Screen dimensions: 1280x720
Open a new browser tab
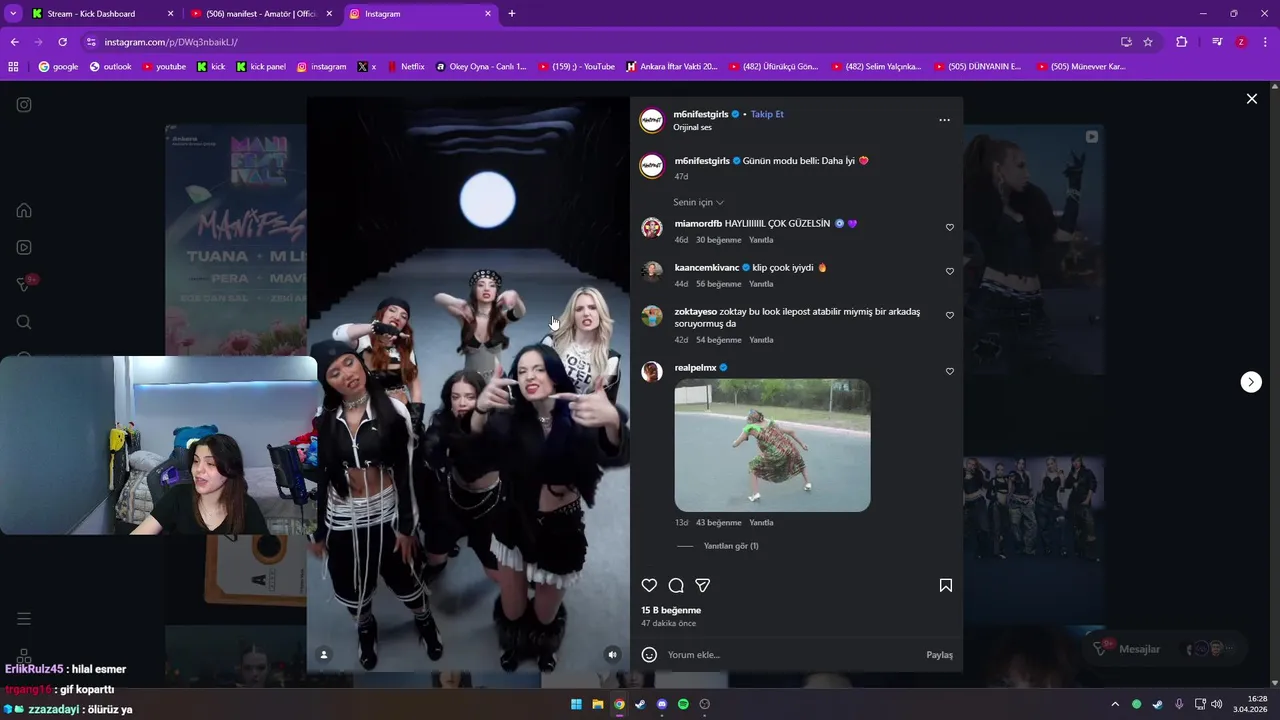point(512,14)
